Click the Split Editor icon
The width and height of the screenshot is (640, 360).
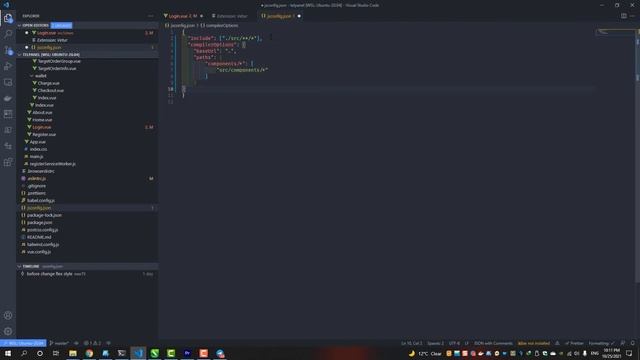[624, 16]
